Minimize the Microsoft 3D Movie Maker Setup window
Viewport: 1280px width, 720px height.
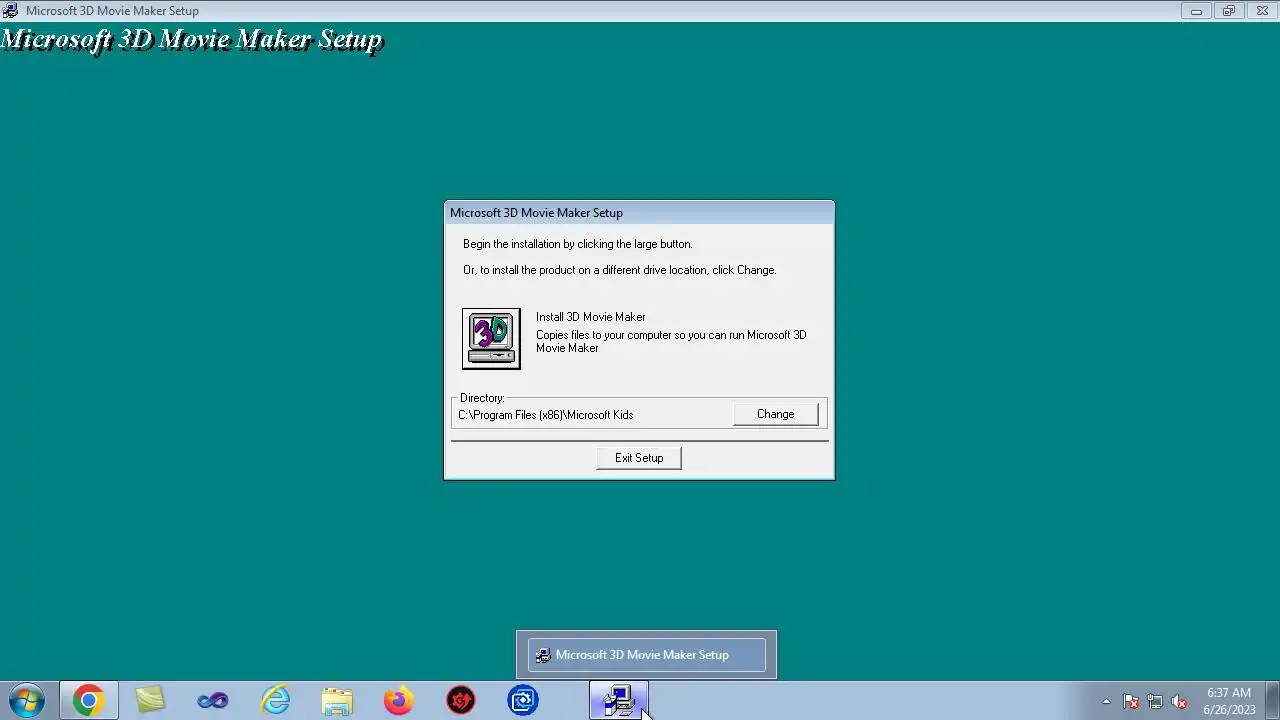coord(1196,11)
